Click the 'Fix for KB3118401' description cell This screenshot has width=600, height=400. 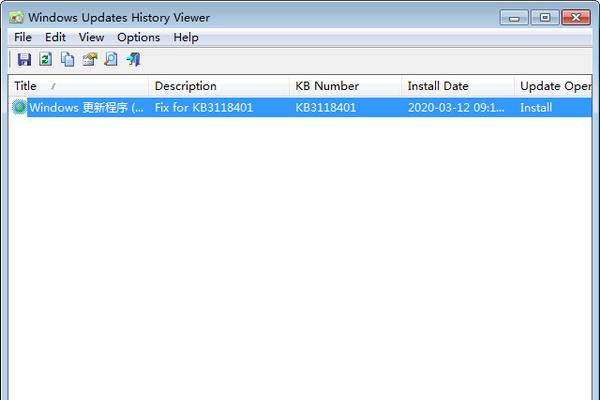coord(204,108)
